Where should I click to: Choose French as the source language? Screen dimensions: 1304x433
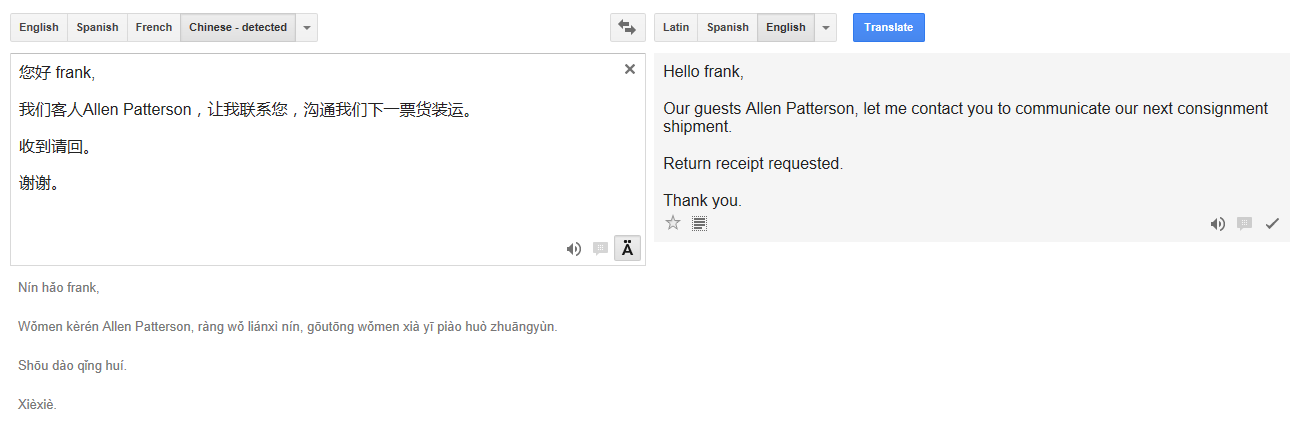coord(154,28)
